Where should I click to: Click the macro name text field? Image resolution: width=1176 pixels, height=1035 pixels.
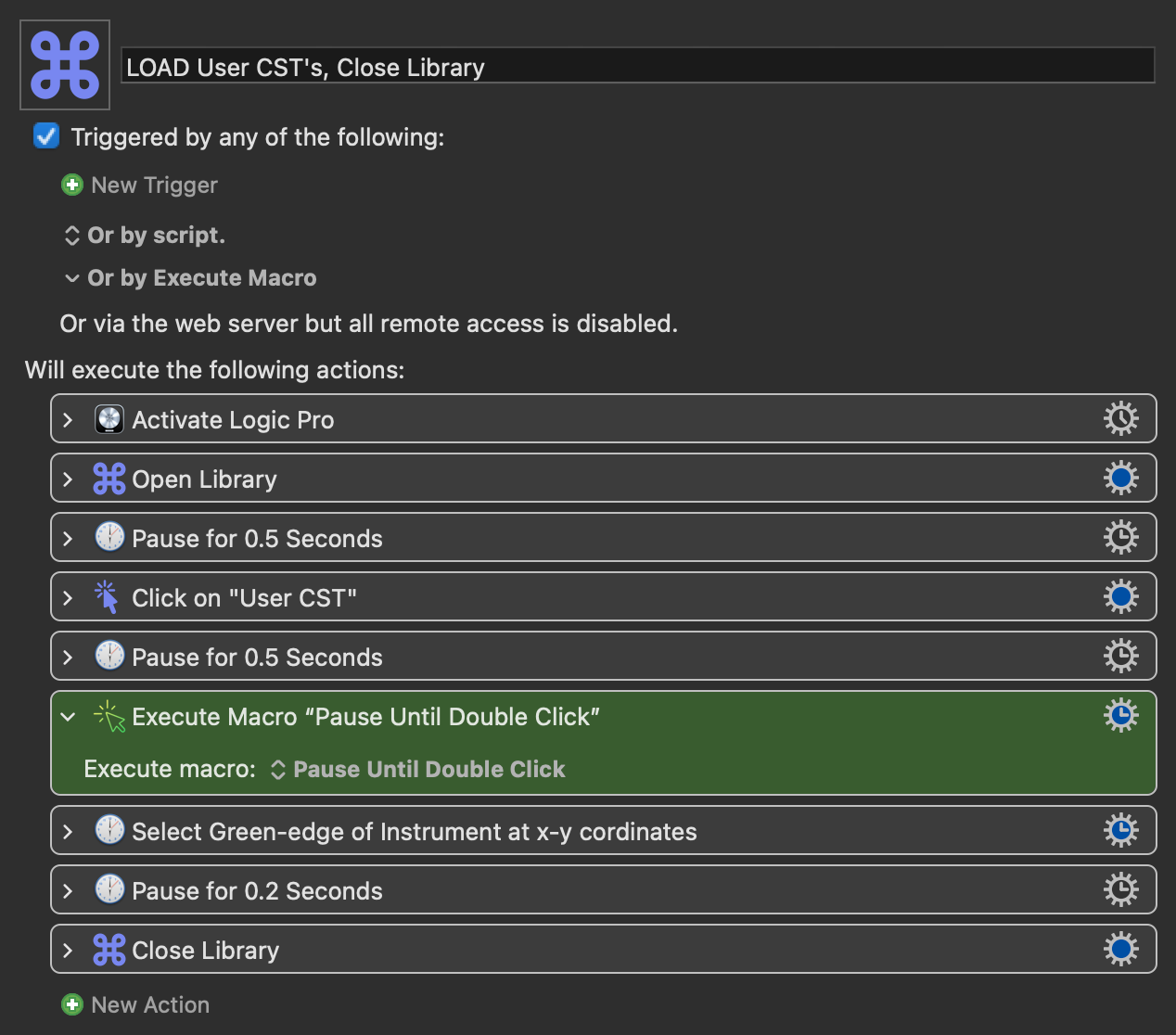coord(637,67)
